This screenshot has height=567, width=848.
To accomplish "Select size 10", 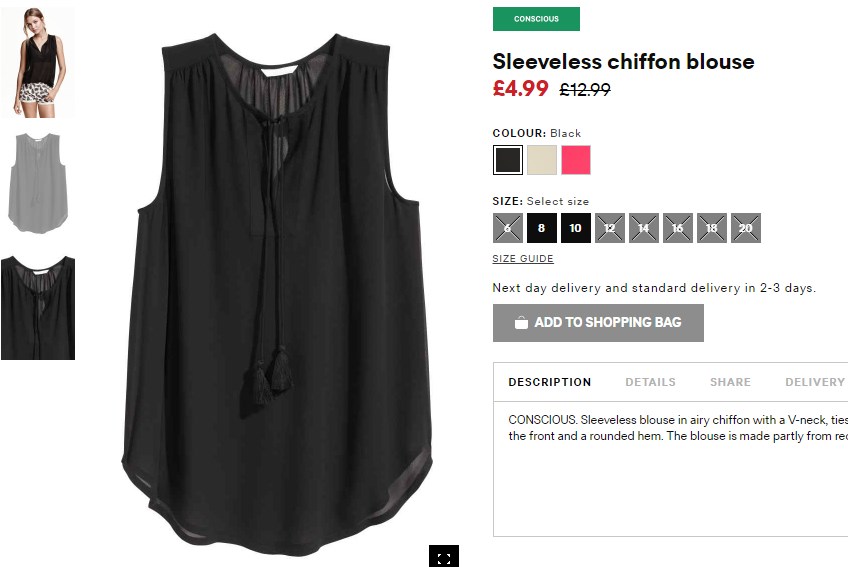I will (575, 228).
